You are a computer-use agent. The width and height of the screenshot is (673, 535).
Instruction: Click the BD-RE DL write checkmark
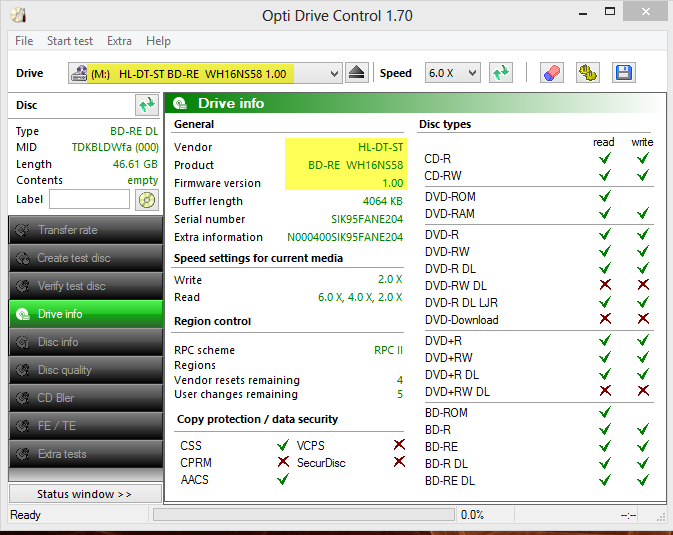[643, 480]
